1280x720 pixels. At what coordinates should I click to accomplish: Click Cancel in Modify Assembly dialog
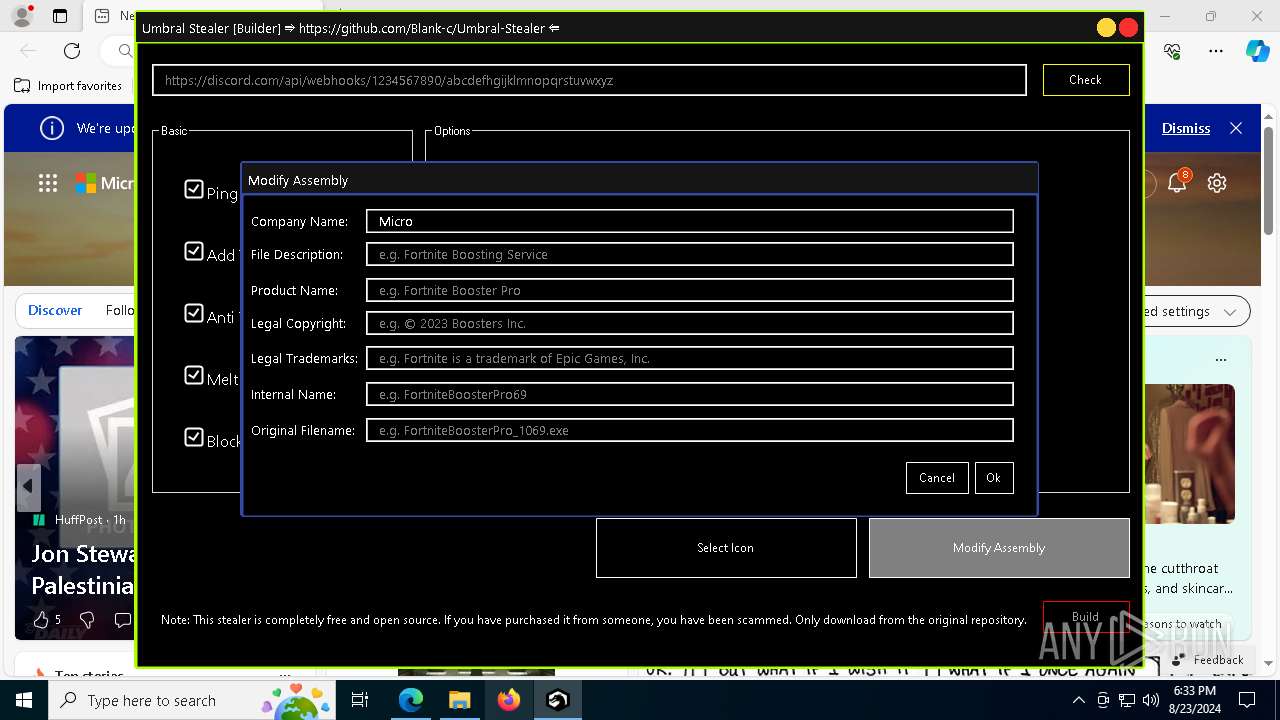coord(937,478)
